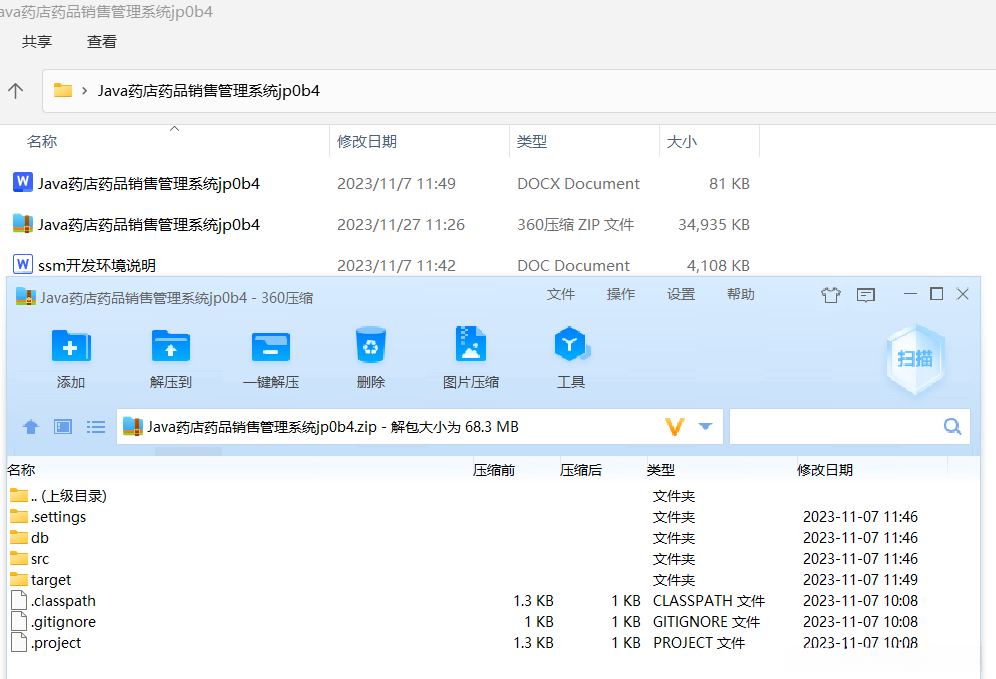This screenshot has width=996, height=679.
Task: Switch to the list view mode button
Action: pos(96,427)
